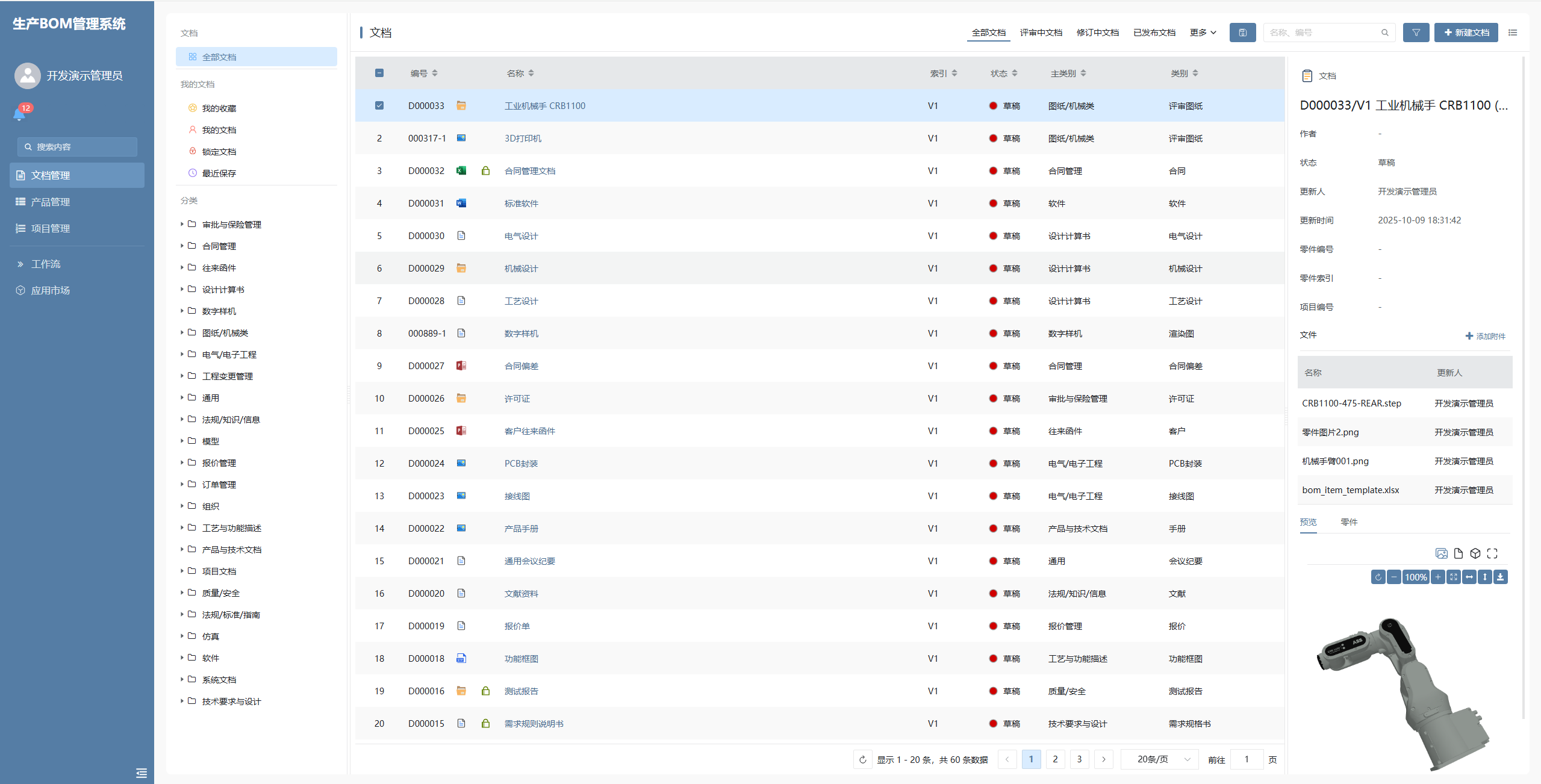Viewport: 1541px width, 784px height.
Task: Expand the 图纸/机械类 category folder
Action: pyautogui.click(x=182, y=332)
